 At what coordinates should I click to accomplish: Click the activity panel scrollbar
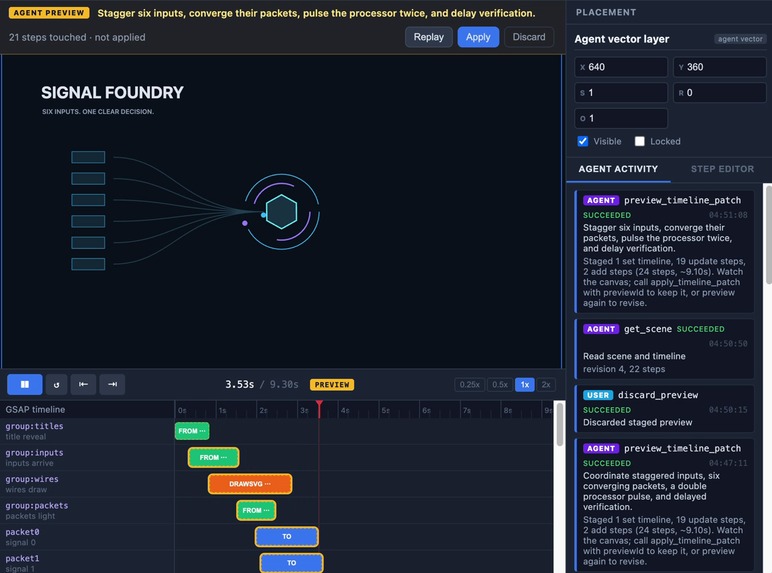coord(768,234)
